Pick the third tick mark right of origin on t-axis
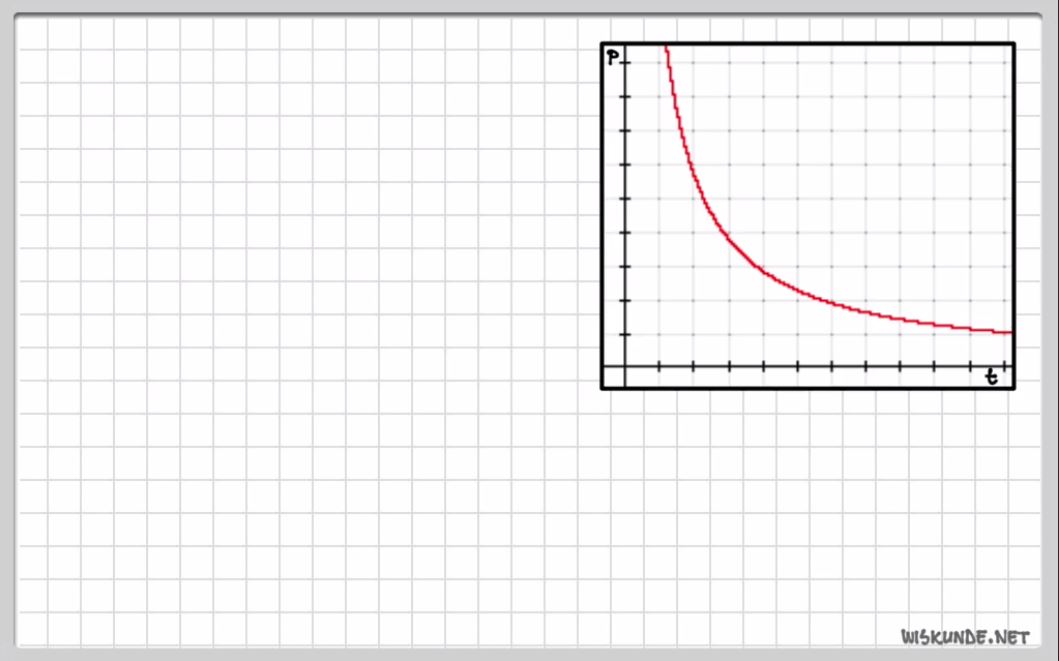 [729, 368]
